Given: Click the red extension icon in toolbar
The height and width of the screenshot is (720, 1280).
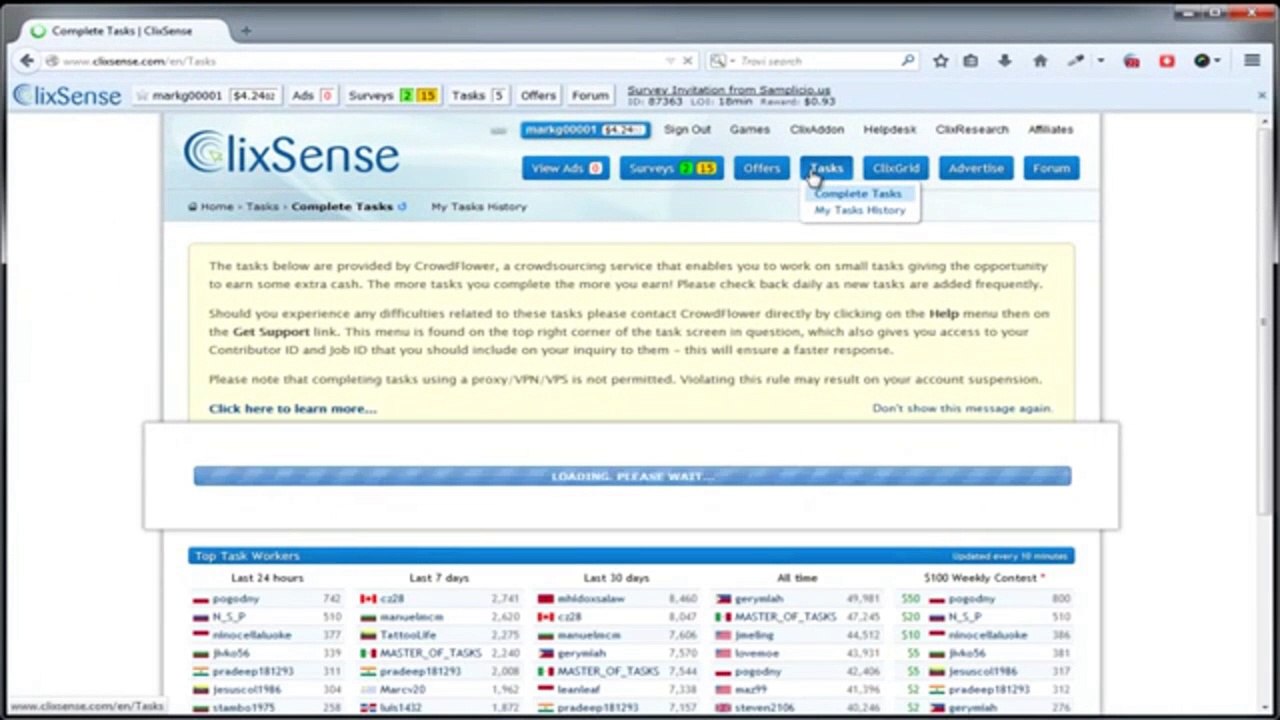Looking at the screenshot, I should (1132, 61).
